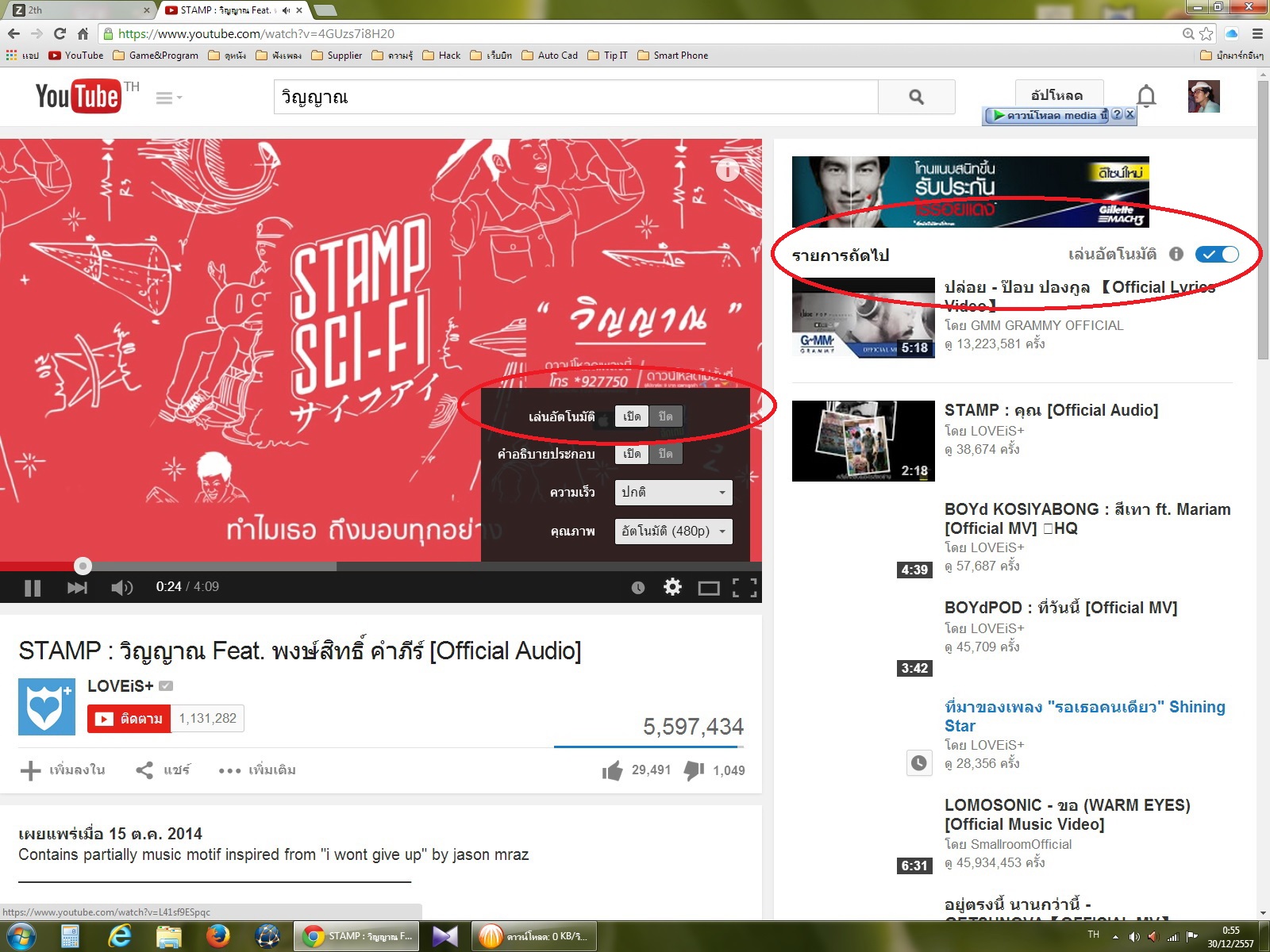Open the LOVEiS+ channel avatar

coord(47,707)
